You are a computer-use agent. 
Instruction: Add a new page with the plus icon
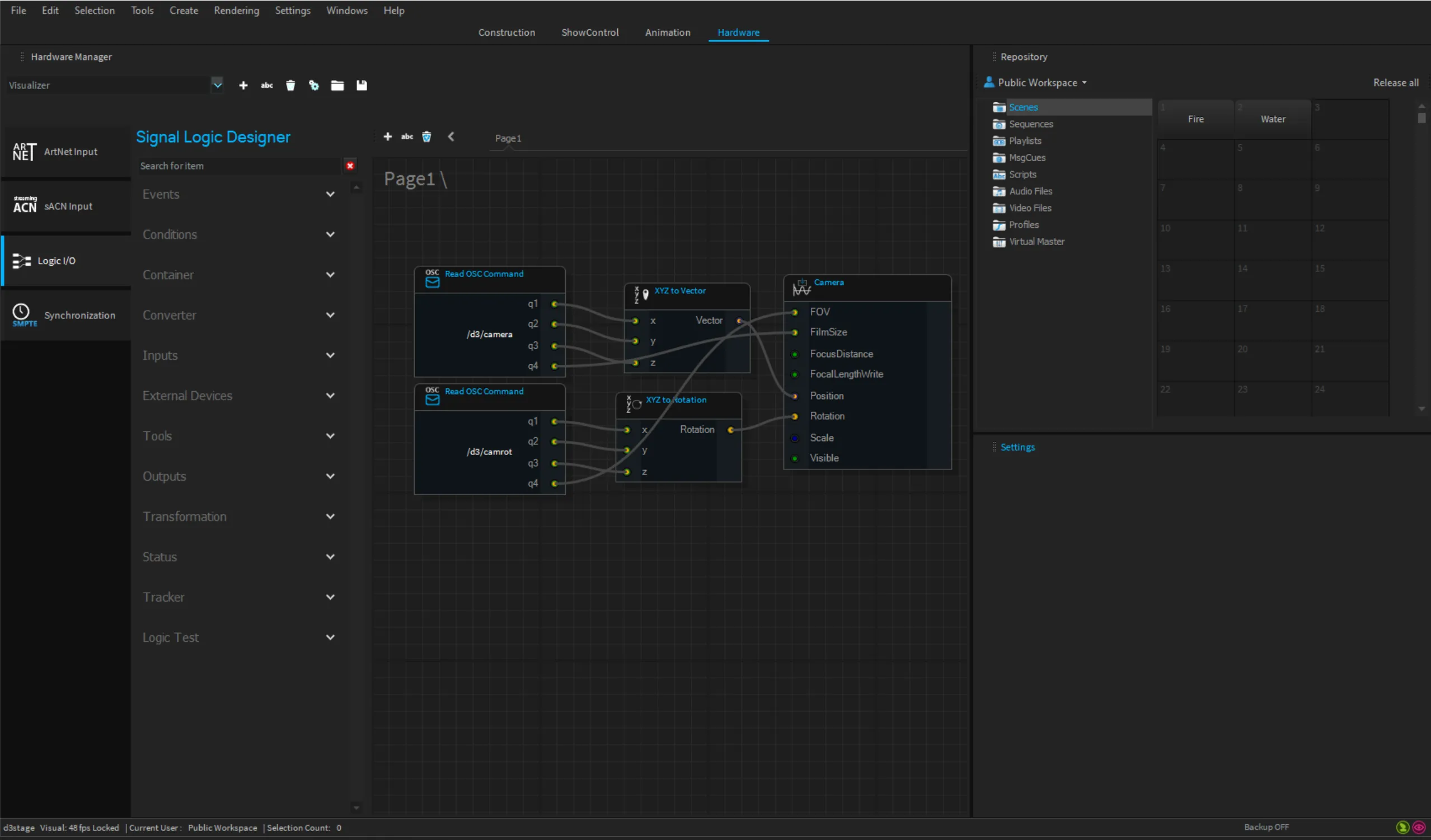pyautogui.click(x=388, y=137)
